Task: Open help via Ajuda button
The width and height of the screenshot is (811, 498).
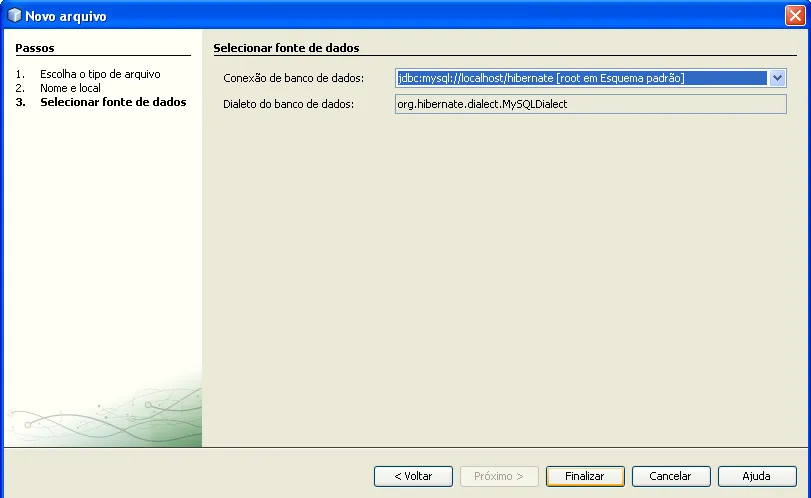Action: point(757,476)
